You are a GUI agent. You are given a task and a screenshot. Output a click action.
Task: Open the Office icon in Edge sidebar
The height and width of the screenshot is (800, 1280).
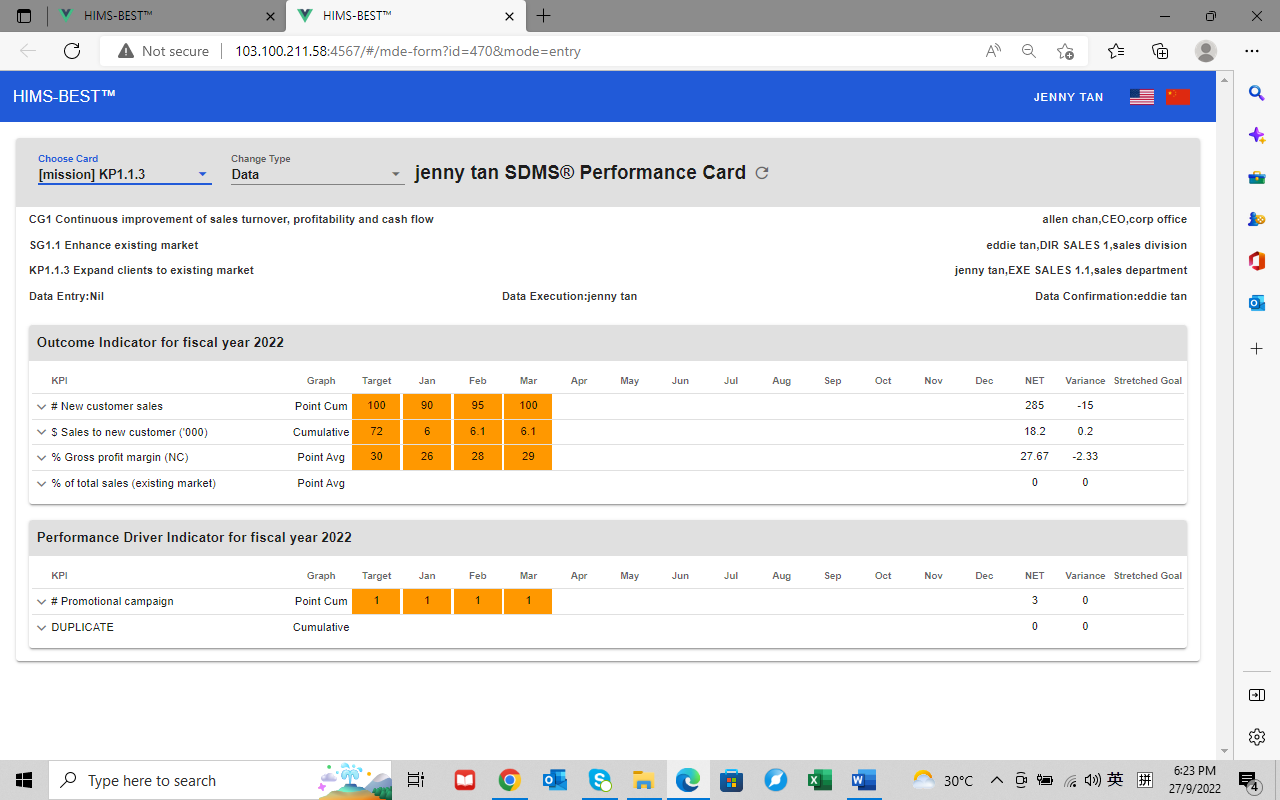1257,261
